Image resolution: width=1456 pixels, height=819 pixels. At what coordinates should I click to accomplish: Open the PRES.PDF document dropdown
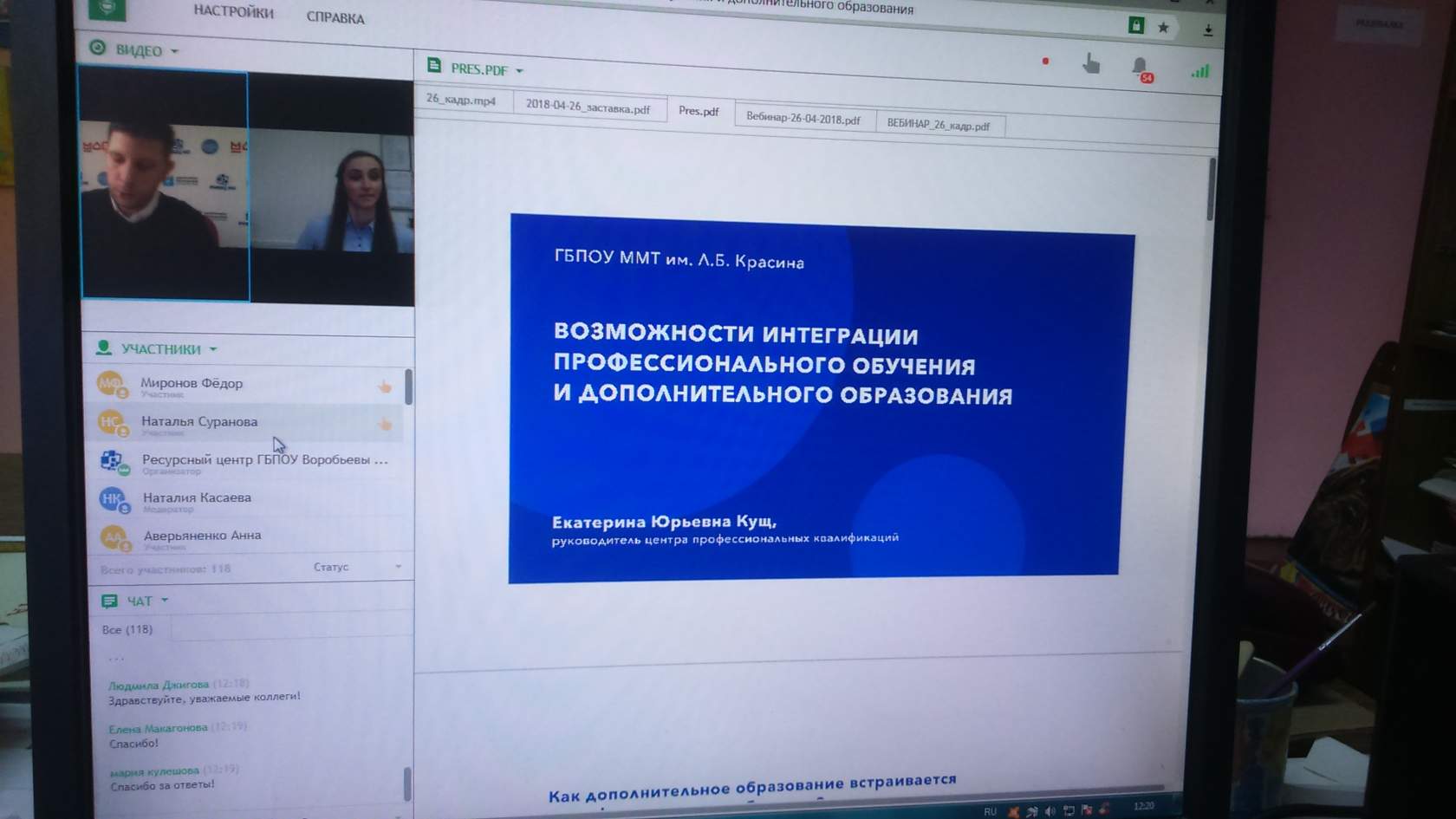coord(519,70)
